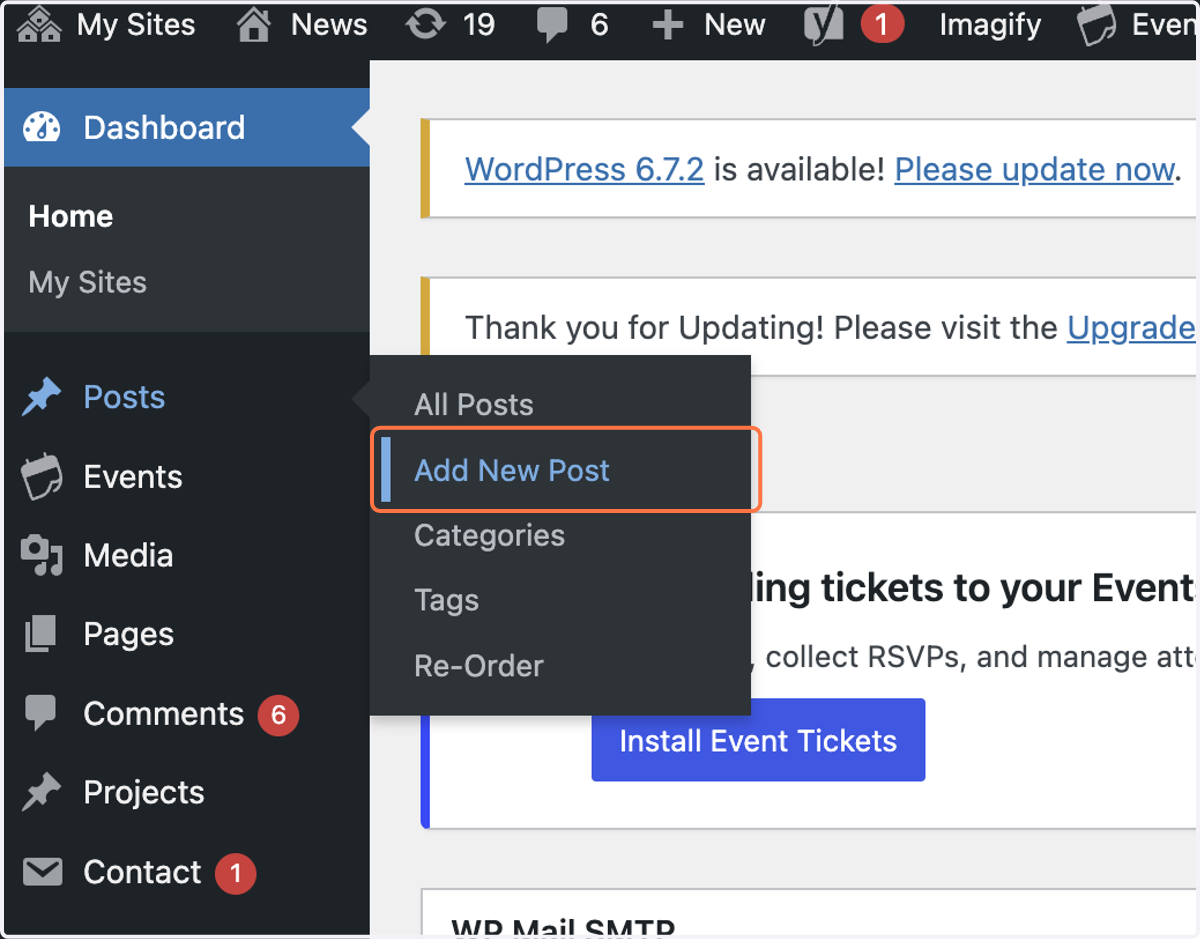The width and height of the screenshot is (1200, 939).
Task: Click the WordPress 6.7.2 link
Action: [x=585, y=169]
